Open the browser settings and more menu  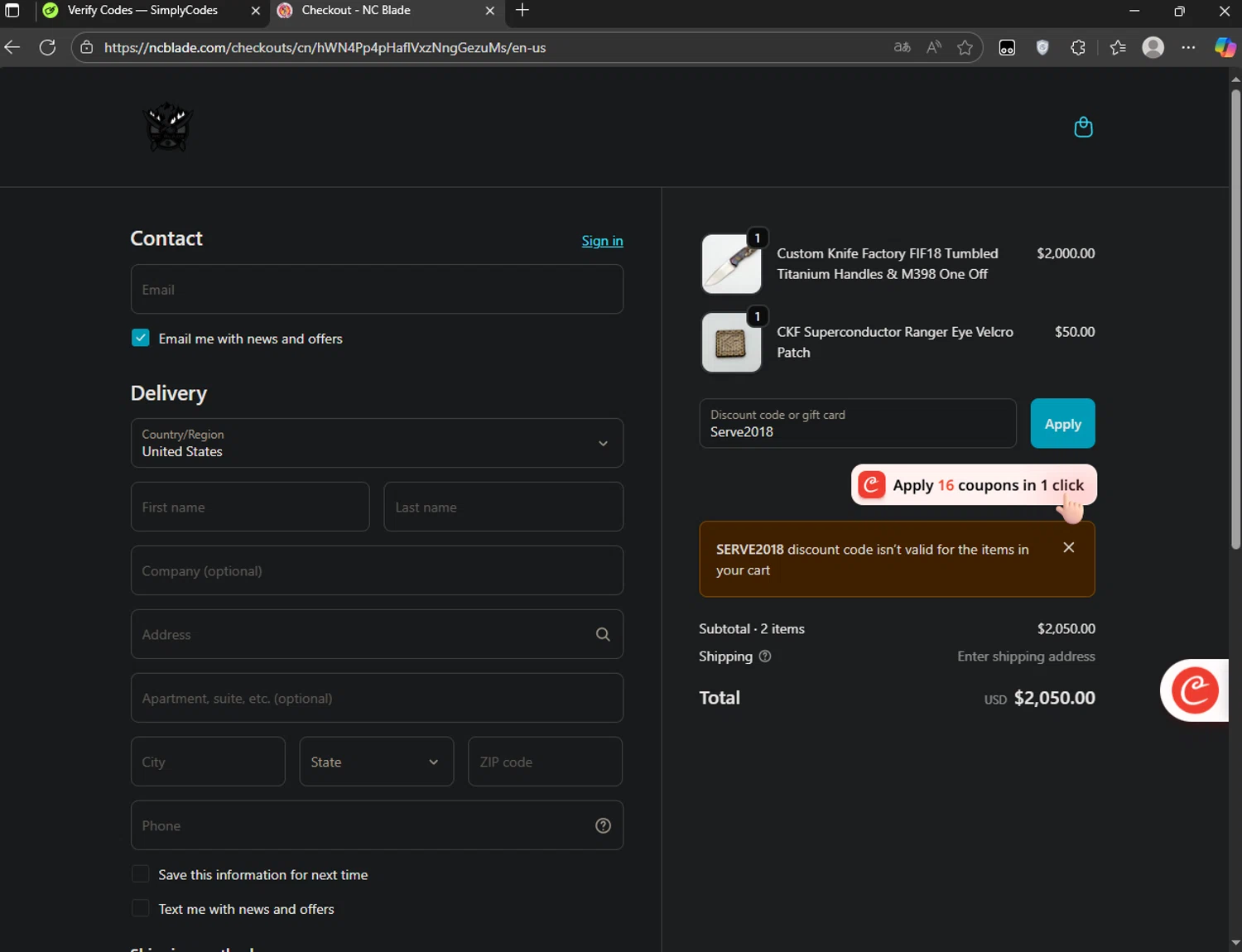(1188, 47)
